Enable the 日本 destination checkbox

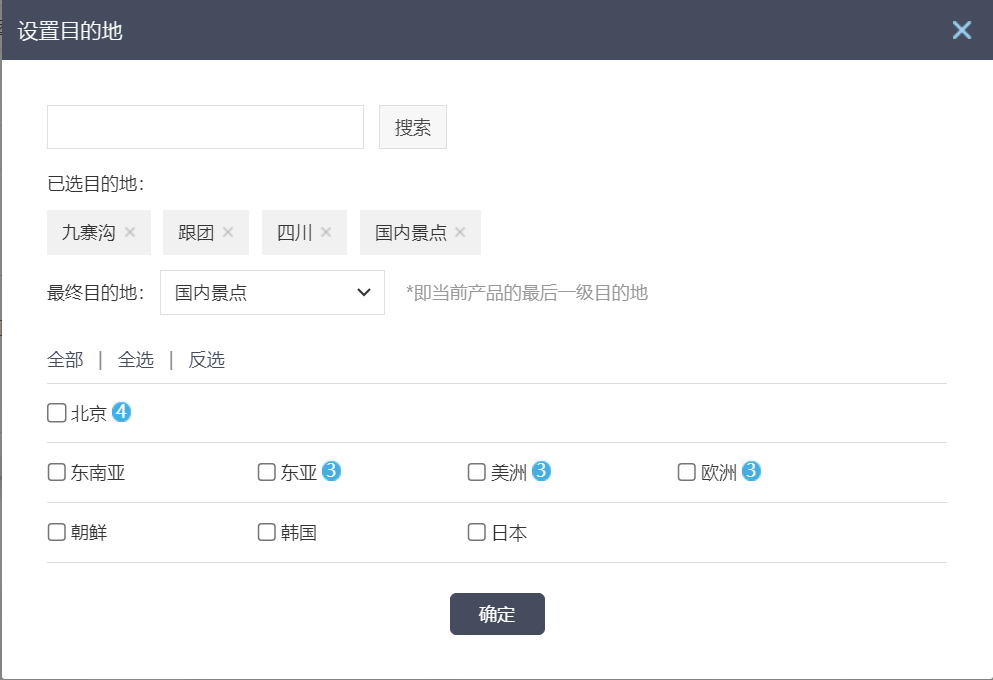pyautogui.click(x=477, y=532)
